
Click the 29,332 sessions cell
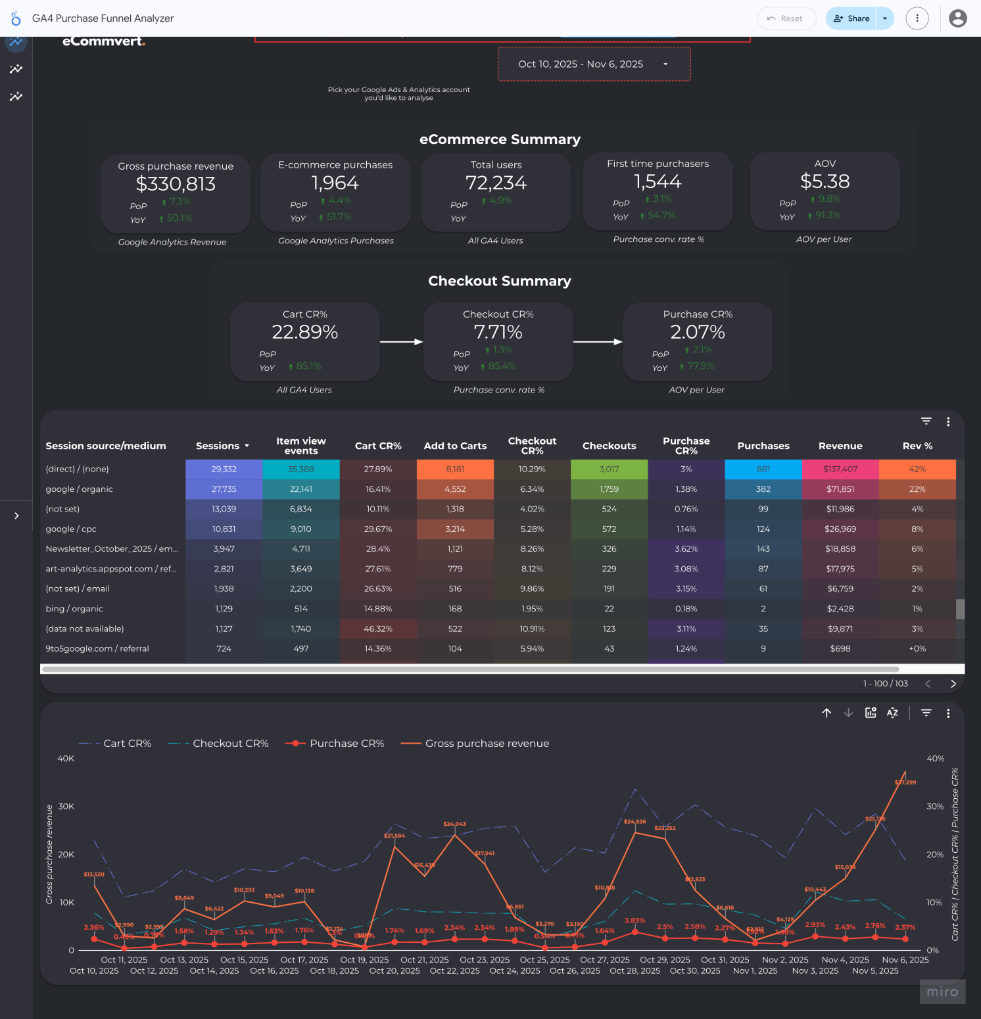pos(223,469)
